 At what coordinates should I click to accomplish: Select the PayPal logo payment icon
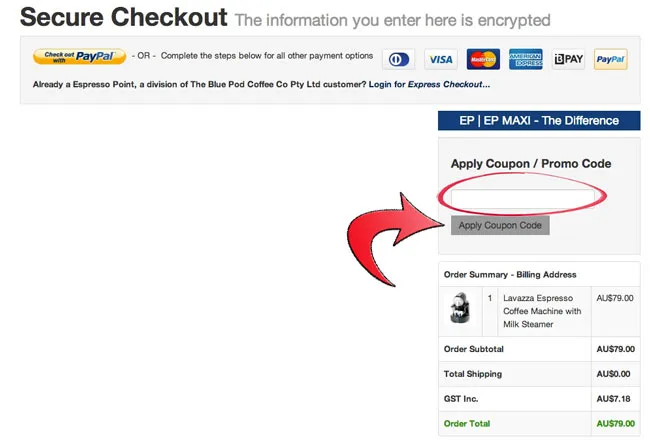pyautogui.click(x=611, y=59)
